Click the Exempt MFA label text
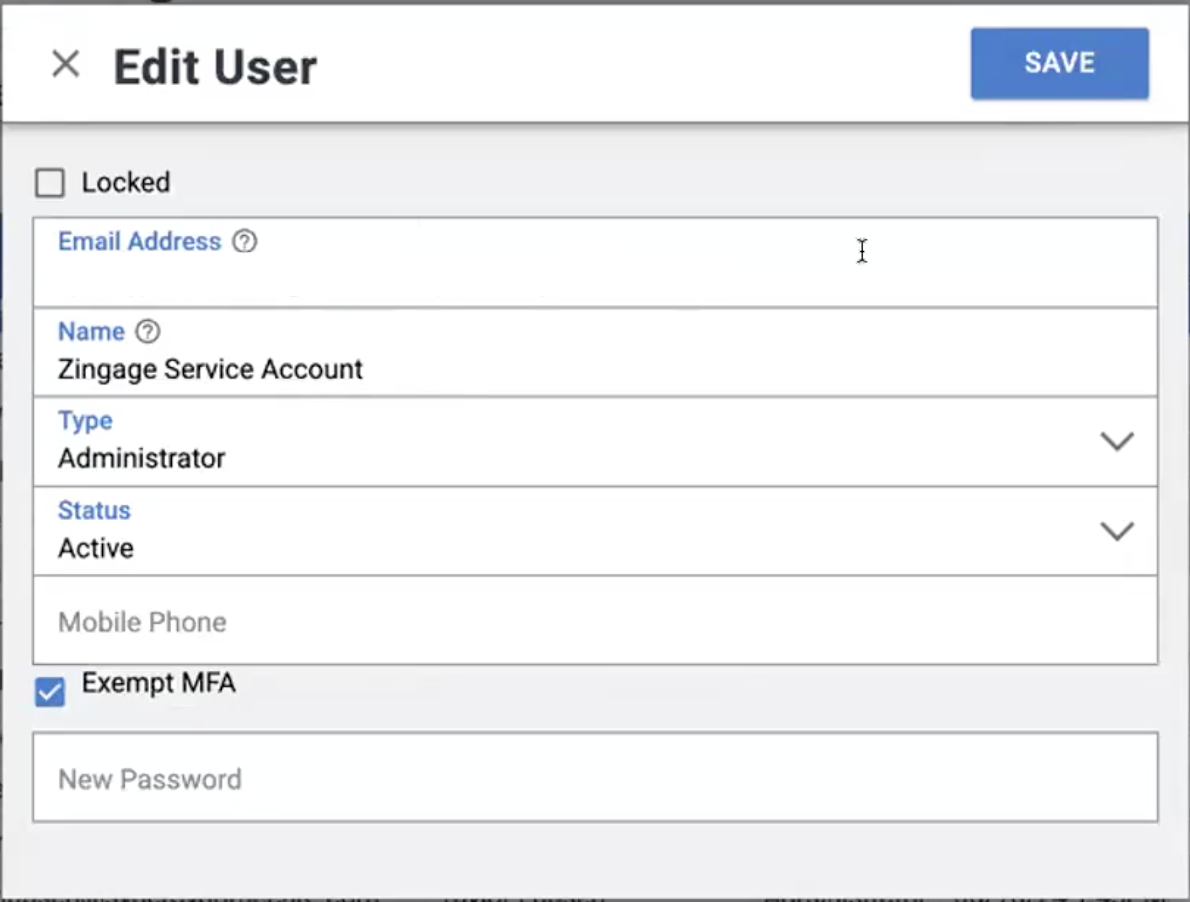 pos(159,683)
